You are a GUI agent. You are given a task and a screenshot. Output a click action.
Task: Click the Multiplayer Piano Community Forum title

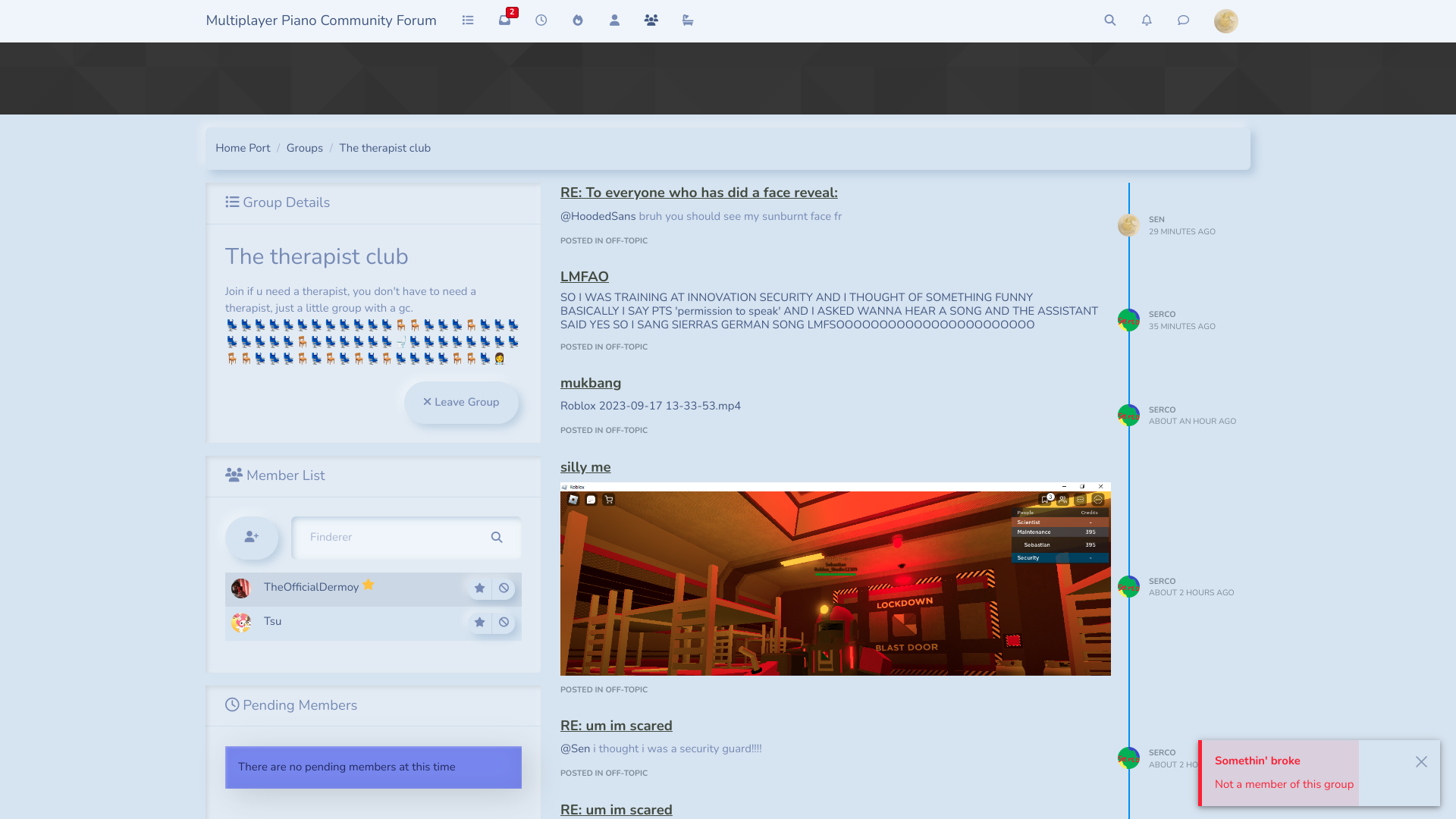[x=321, y=20]
